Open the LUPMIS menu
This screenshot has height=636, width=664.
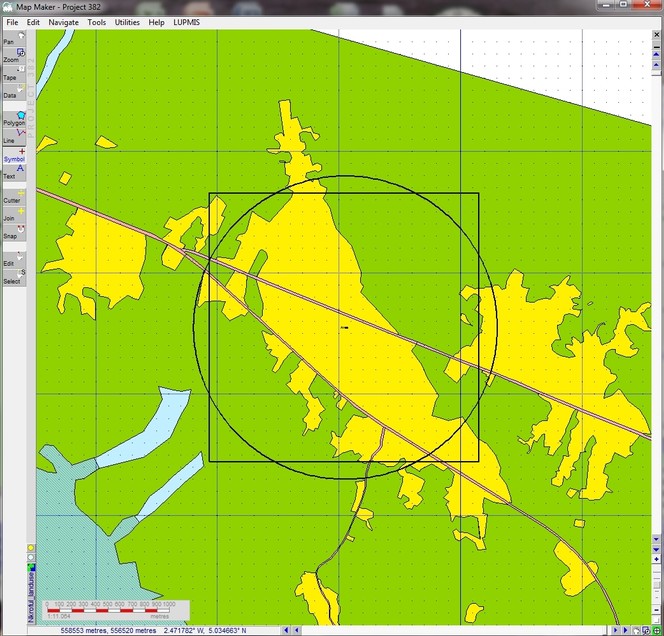click(186, 21)
